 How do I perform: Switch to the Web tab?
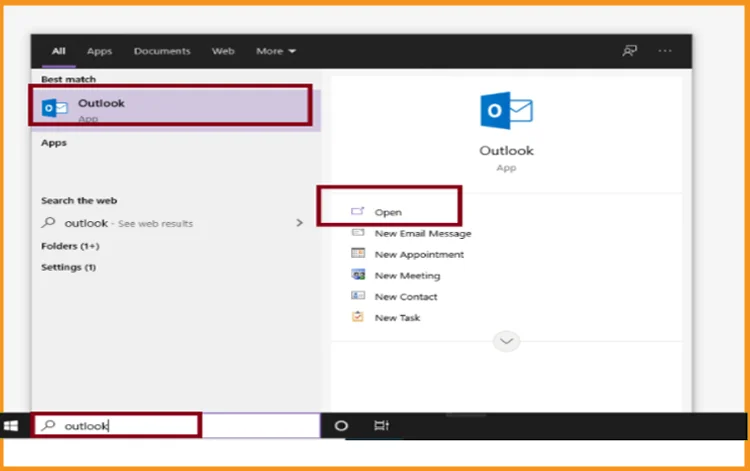(x=223, y=51)
